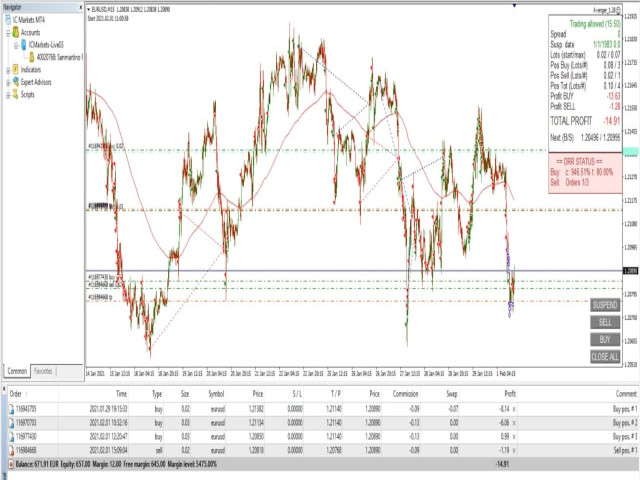Click the order icon for trade 116984668

(x=12, y=450)
